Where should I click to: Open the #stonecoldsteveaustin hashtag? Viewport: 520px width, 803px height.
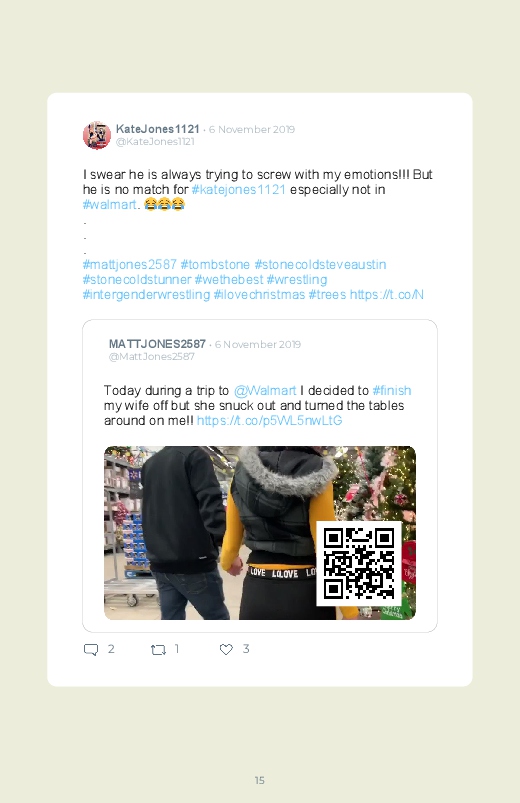click(x=320, y=265)
